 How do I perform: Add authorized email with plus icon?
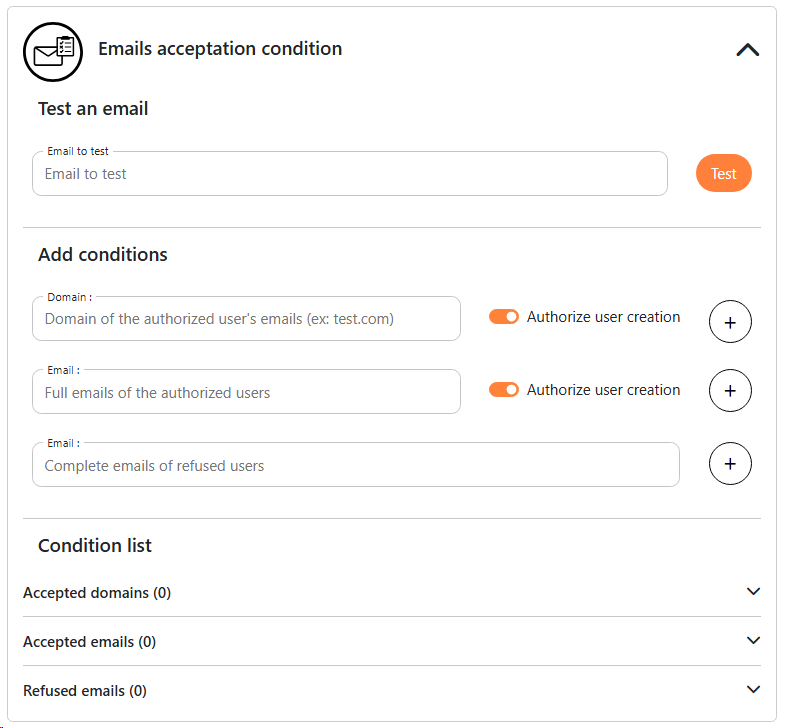click(x=730, y=391)
